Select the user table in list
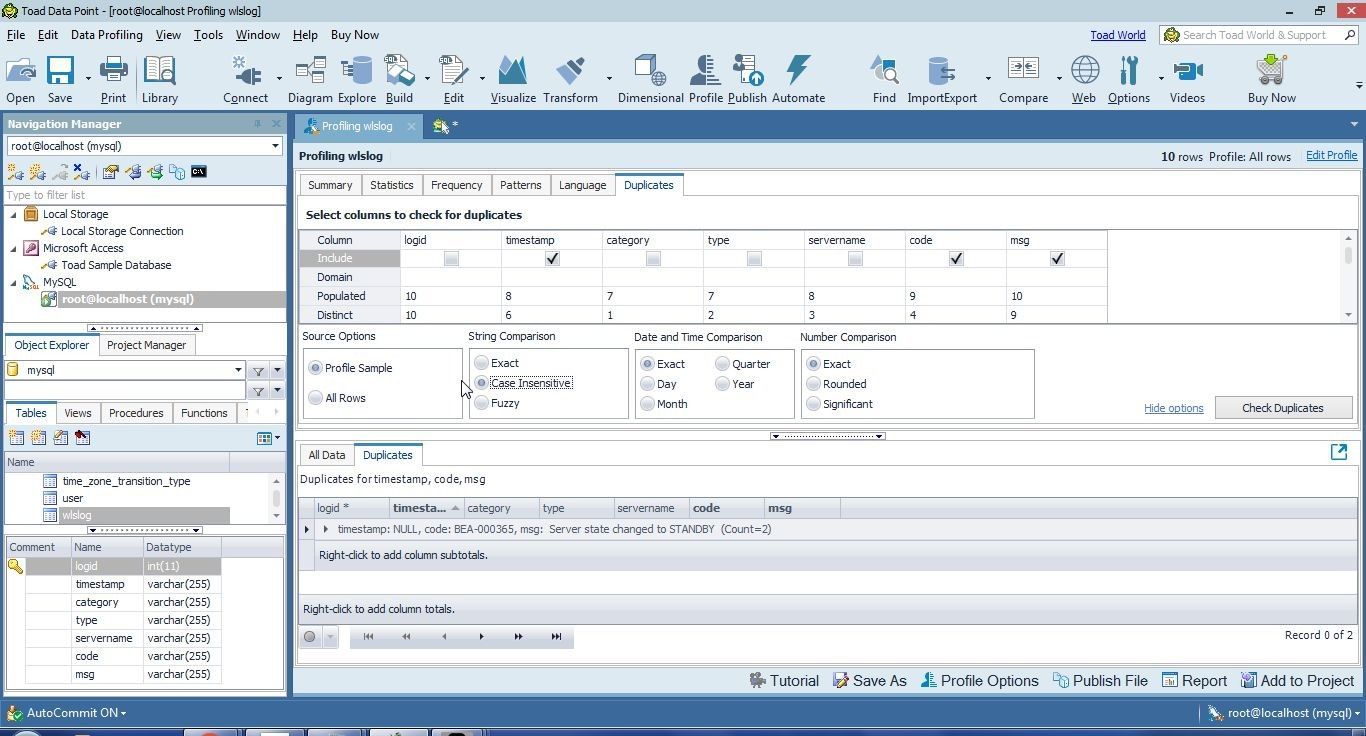1366x736 pixels. (72, 498)
